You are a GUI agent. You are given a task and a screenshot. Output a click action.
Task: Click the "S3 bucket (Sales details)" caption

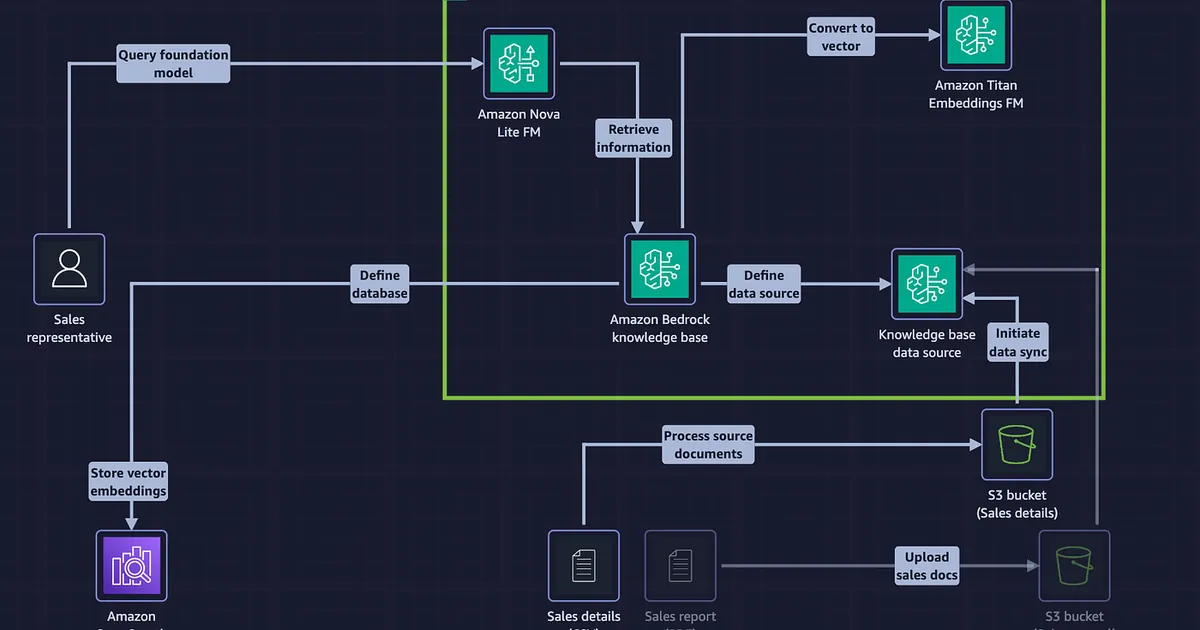1017,504
